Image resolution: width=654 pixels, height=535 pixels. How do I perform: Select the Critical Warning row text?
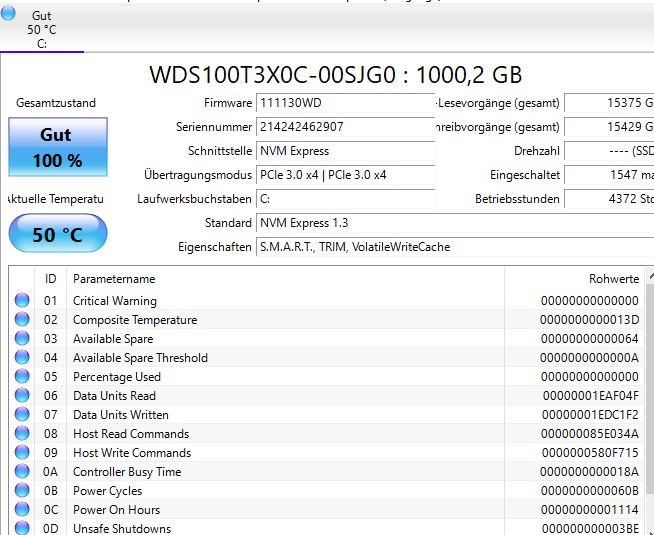coord(115,301)
